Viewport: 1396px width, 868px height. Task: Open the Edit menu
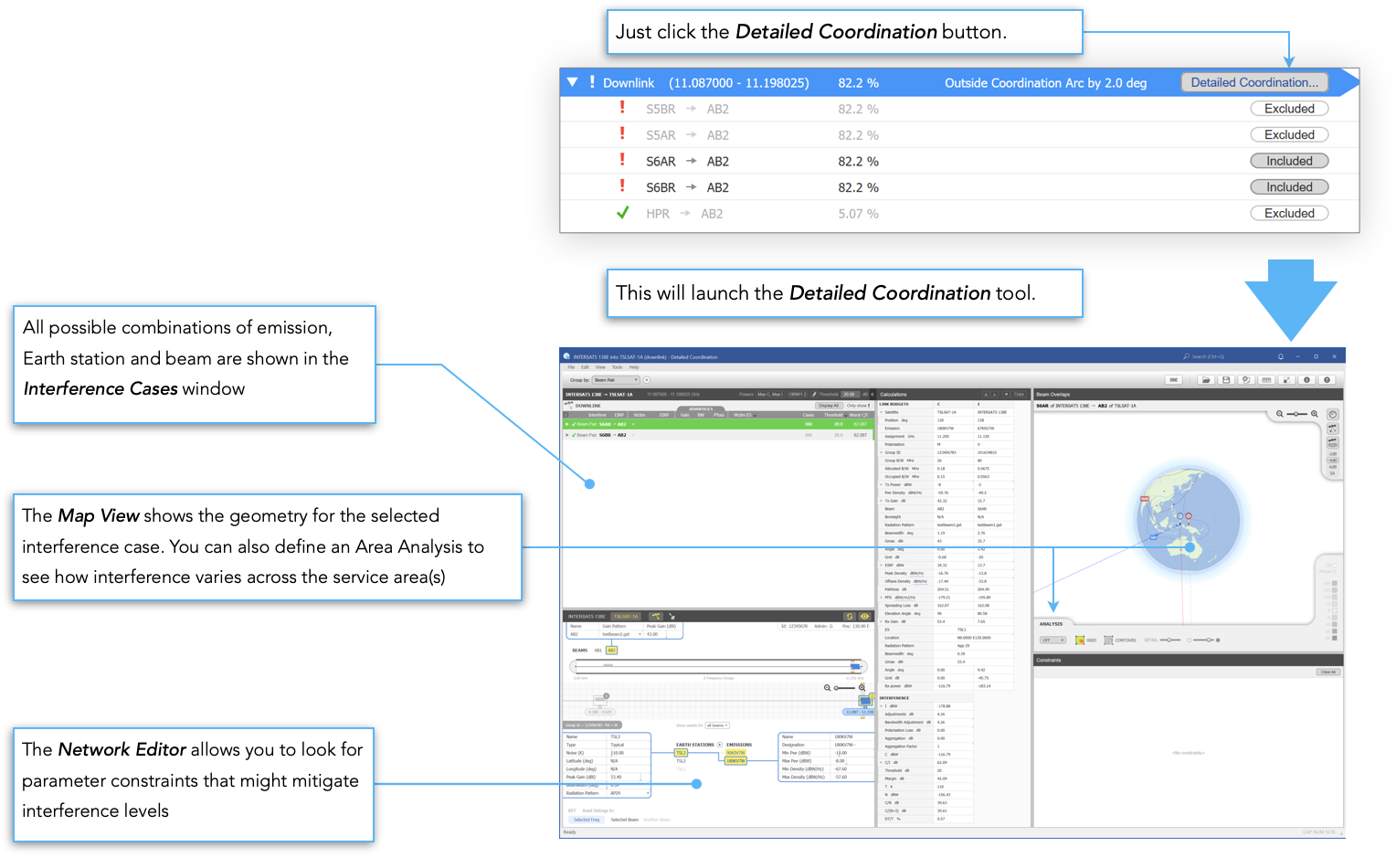[586, 367]
